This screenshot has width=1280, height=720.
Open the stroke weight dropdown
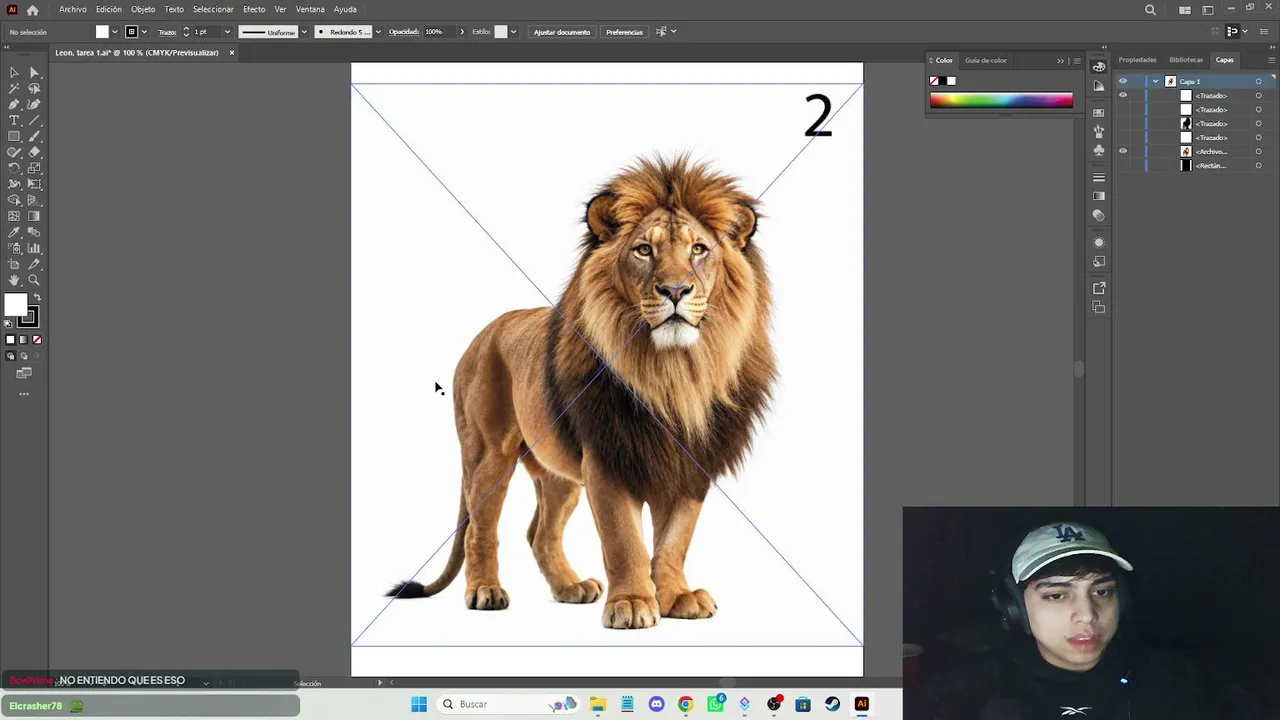[227, 32]
